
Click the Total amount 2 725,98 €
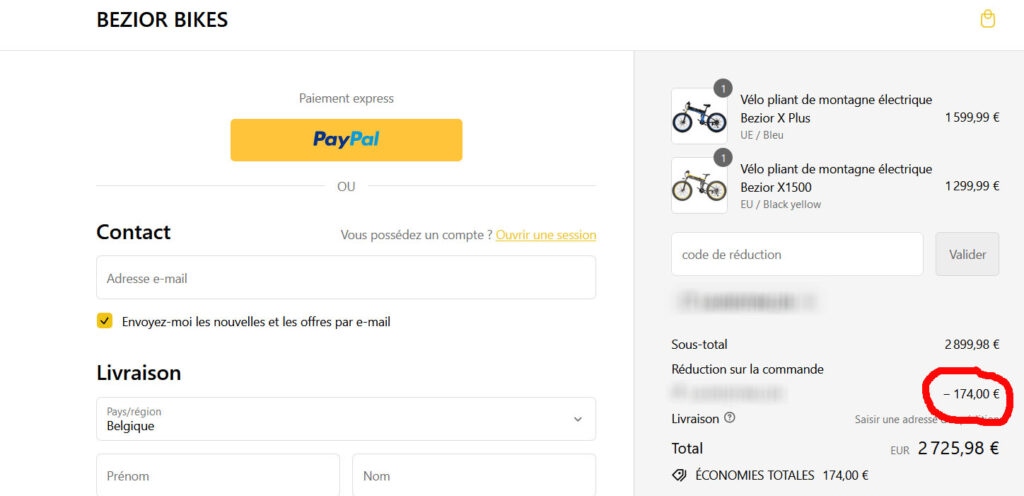pos(958,449)
